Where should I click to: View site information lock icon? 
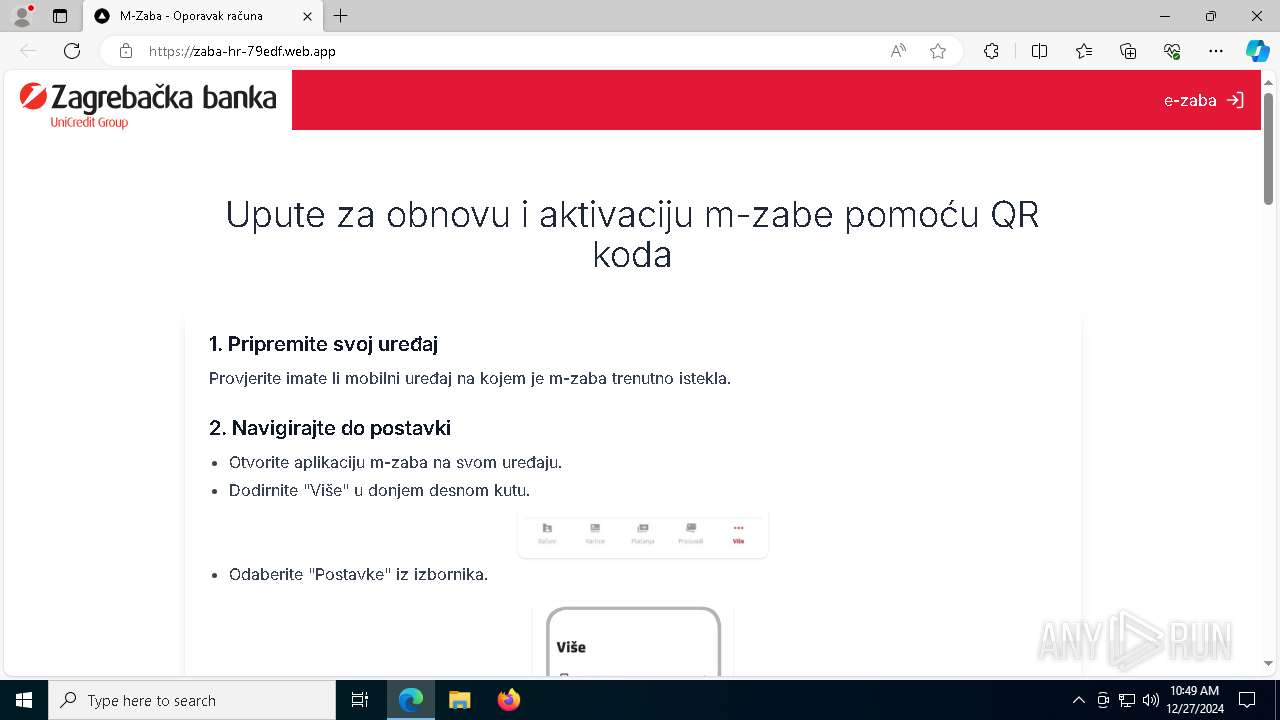(x=125, y=51)
